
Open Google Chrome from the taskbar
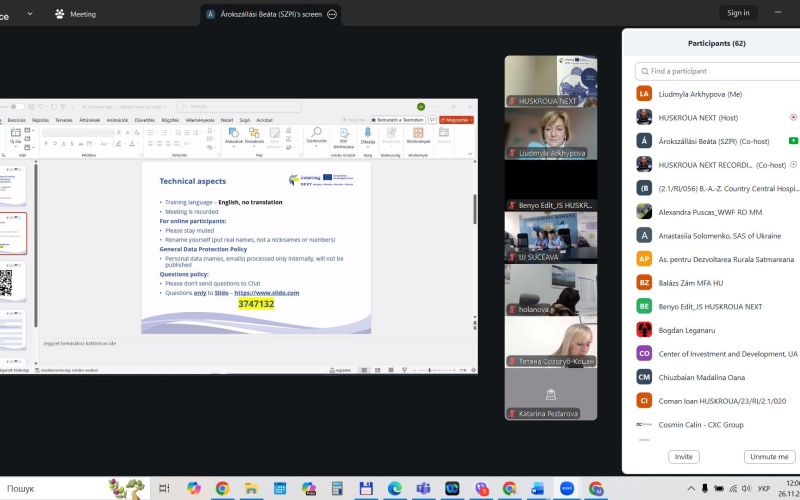pos(222,489)
